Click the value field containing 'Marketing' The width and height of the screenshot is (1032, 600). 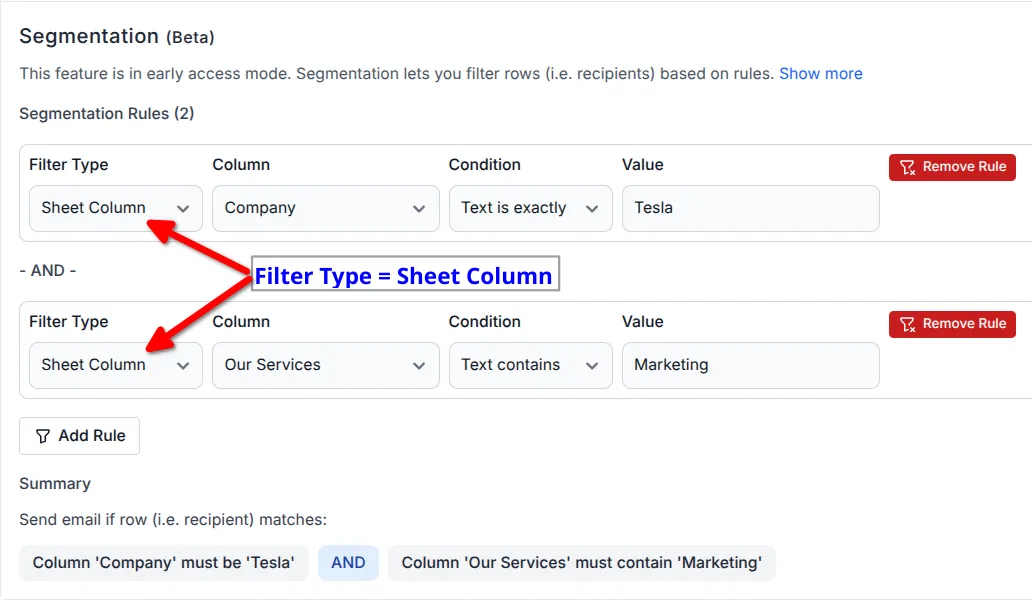(x=749, y=365)
